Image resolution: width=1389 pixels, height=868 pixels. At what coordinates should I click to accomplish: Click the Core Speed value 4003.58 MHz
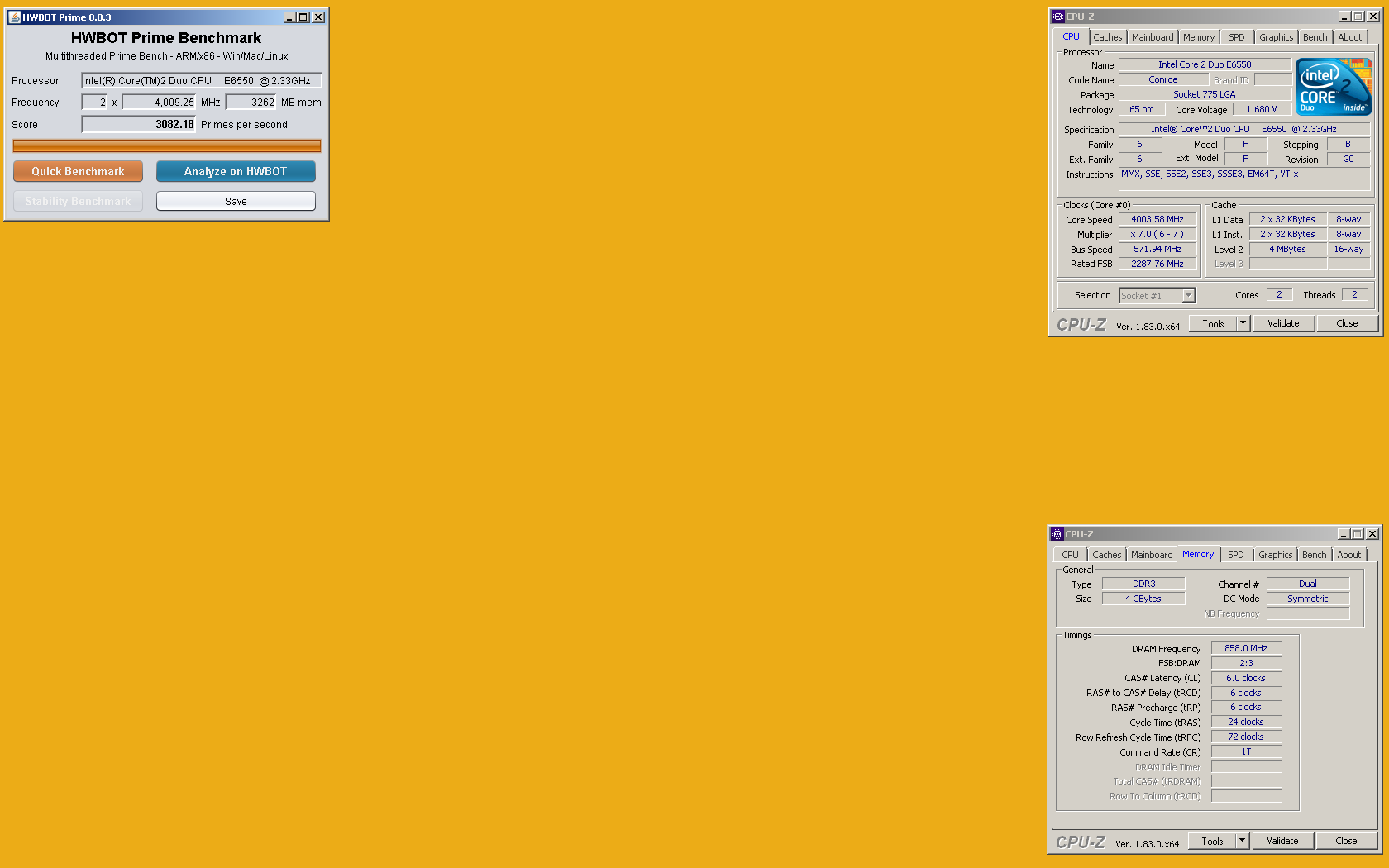1157,220
